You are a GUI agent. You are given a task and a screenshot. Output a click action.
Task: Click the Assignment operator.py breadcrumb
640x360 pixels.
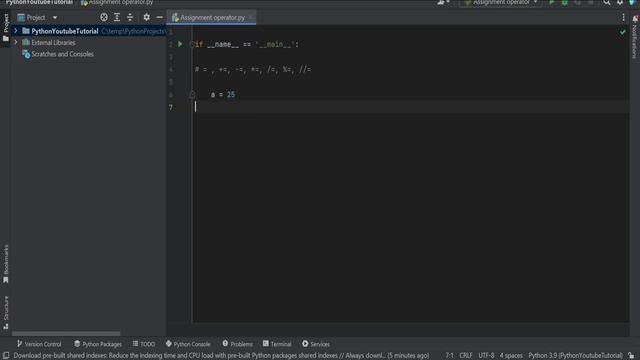pyautogui.click(x=117, y=2)
